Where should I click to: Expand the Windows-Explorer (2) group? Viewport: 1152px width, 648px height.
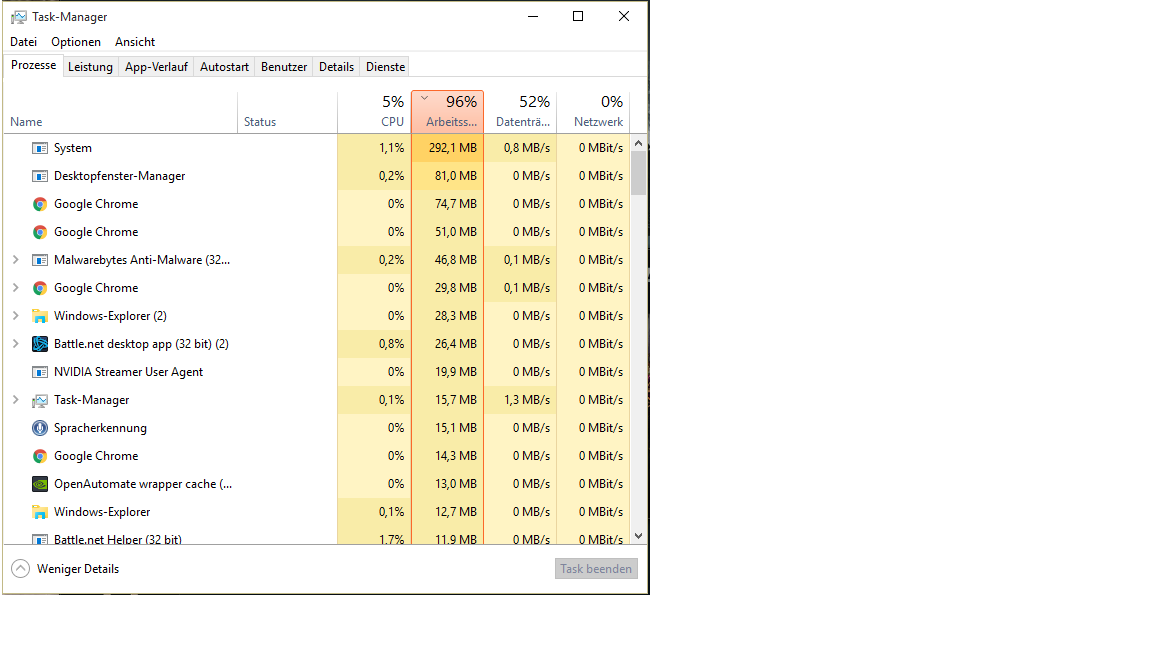tap(15, 315)
